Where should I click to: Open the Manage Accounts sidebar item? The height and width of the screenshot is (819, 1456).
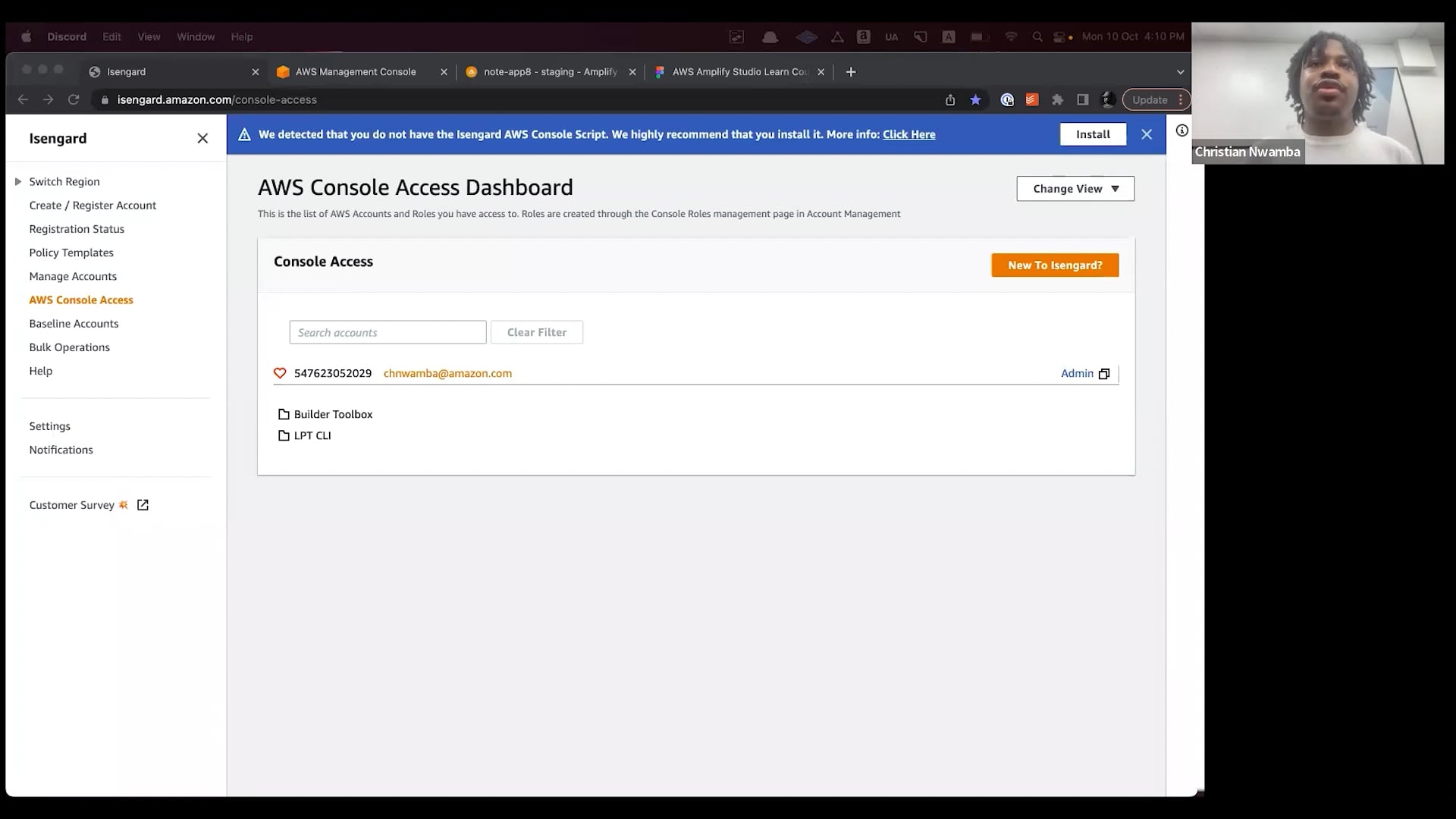[73, 276]
